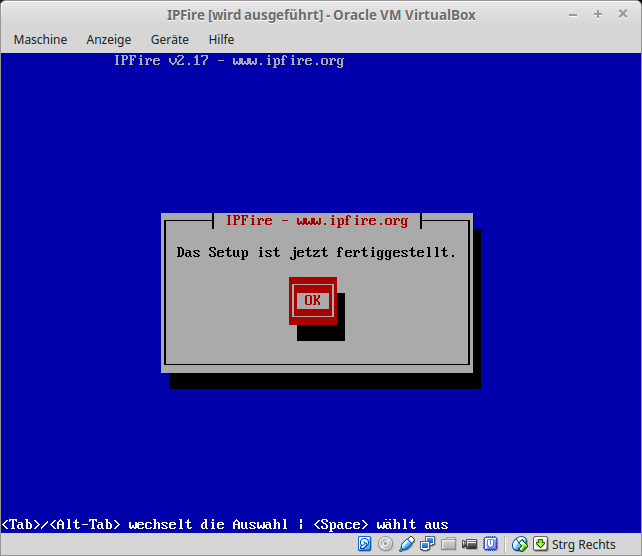642x556 pixels.
Task: Minimize the VirtualBox window
Action: pyautogui.click(x=573, y=15)
